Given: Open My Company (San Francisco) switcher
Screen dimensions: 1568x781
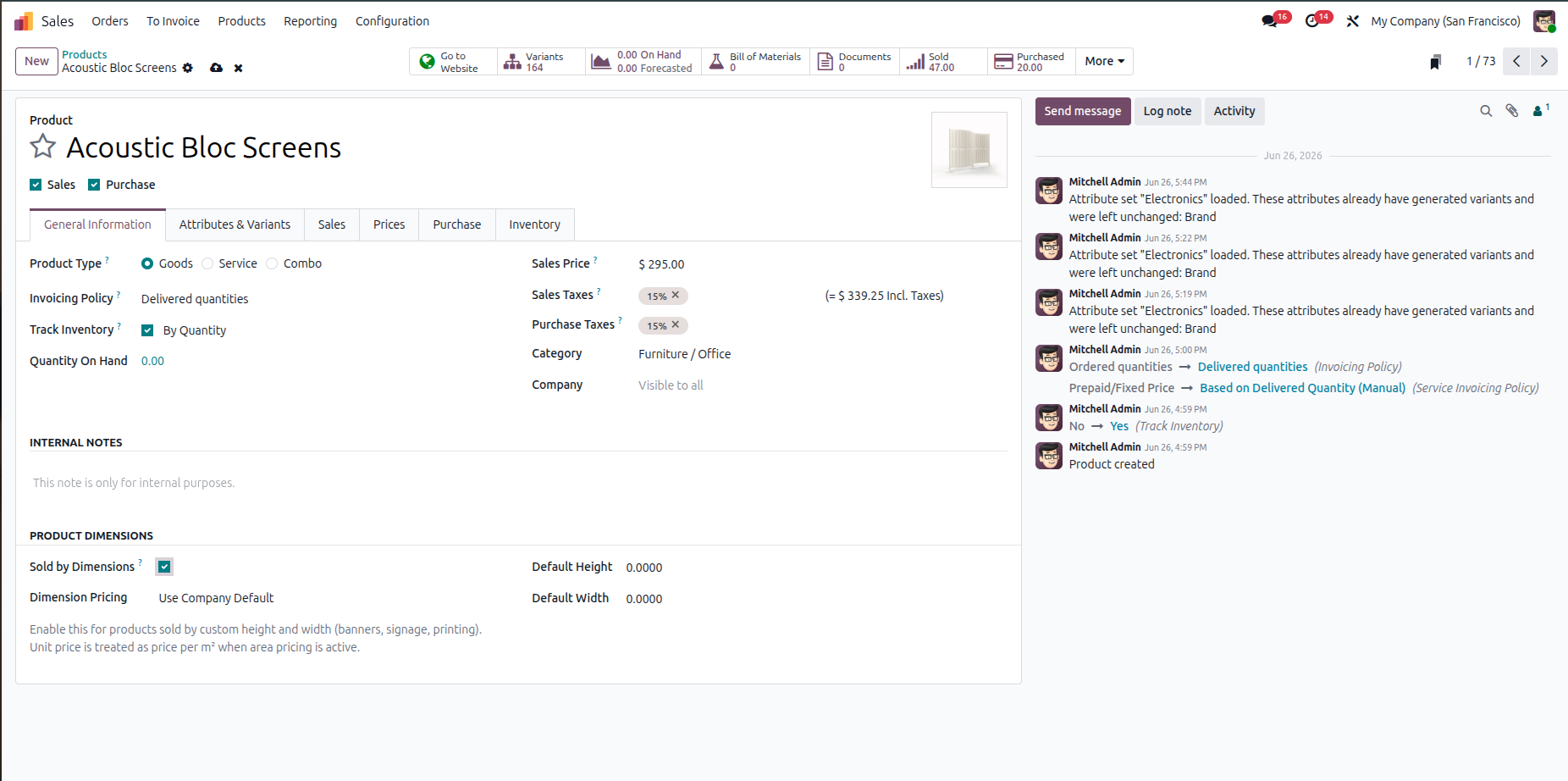Looking at the screenshot, I should click(x=1445, y=21).
